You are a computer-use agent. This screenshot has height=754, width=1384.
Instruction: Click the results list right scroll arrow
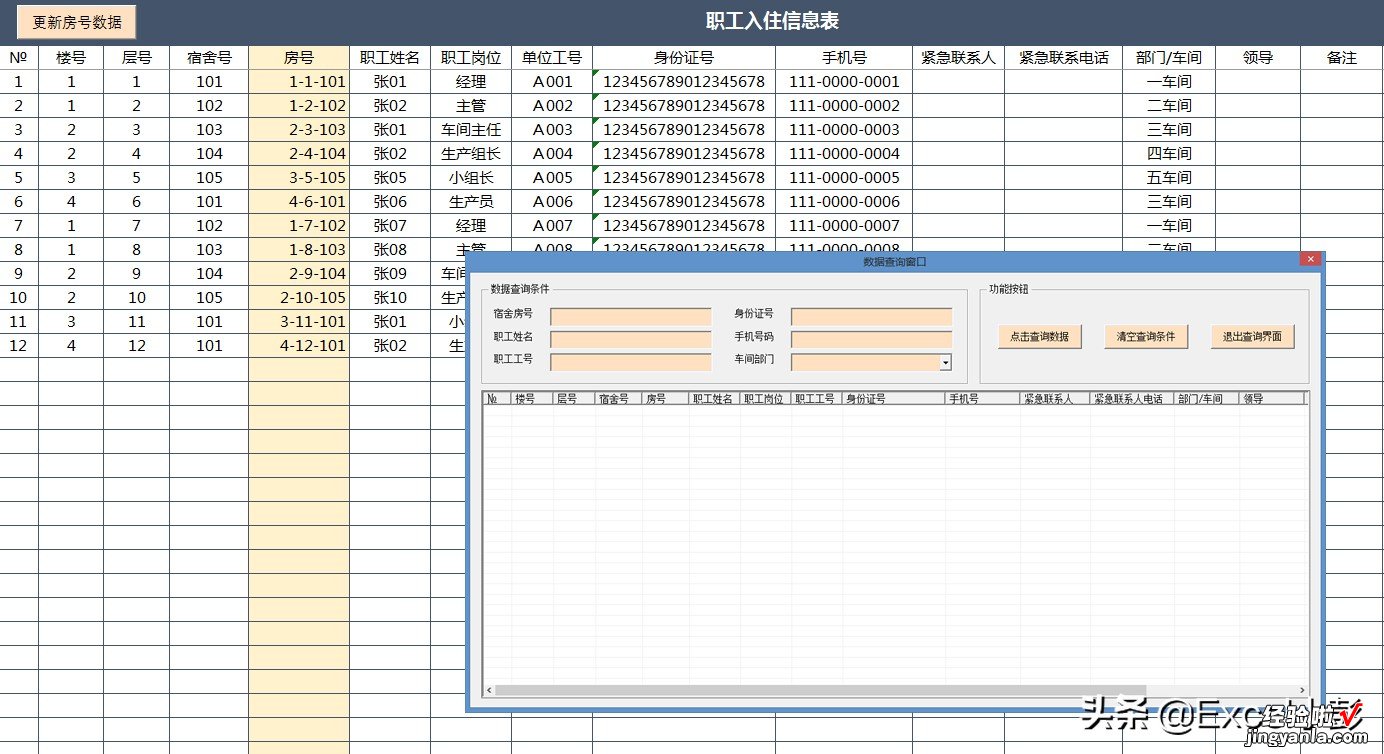tap(1302, 690)
